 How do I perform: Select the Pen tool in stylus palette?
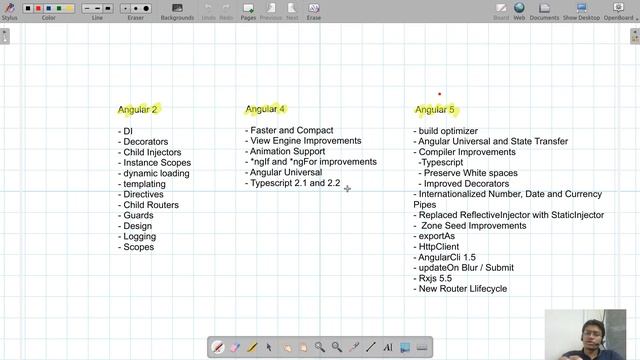tap(218, 347)
